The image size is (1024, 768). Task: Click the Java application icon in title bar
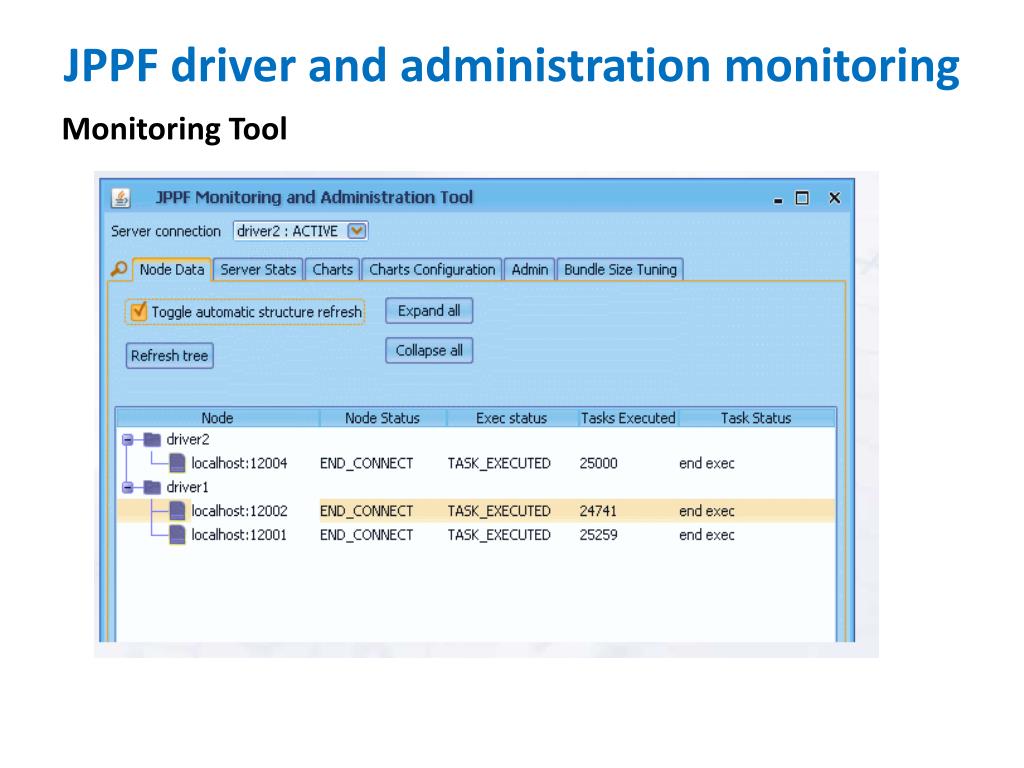pyautogui.click(x=120, y=198)
